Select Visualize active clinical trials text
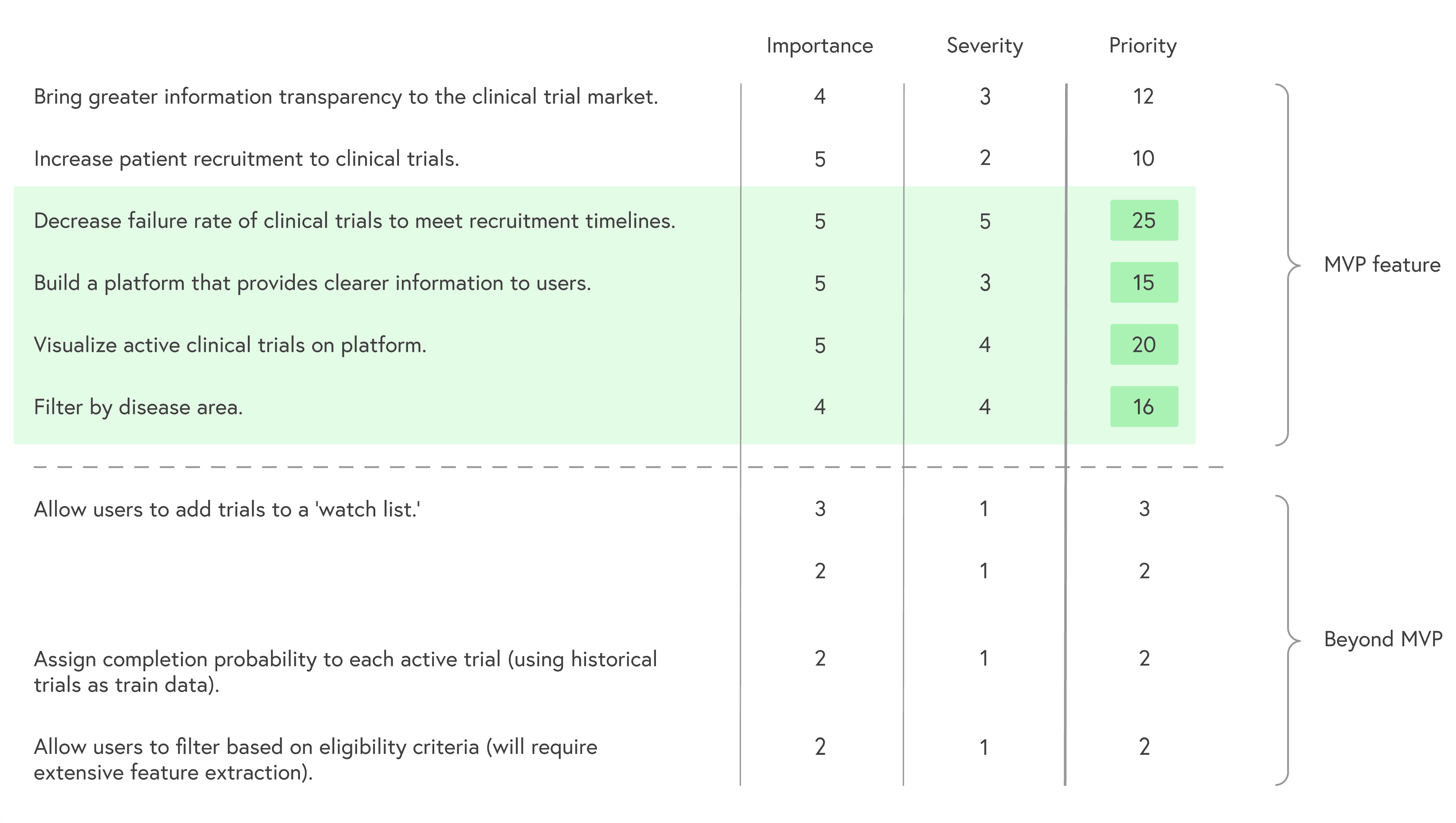The height and width of the screenshot is (823, 1456). pos(230,345)
